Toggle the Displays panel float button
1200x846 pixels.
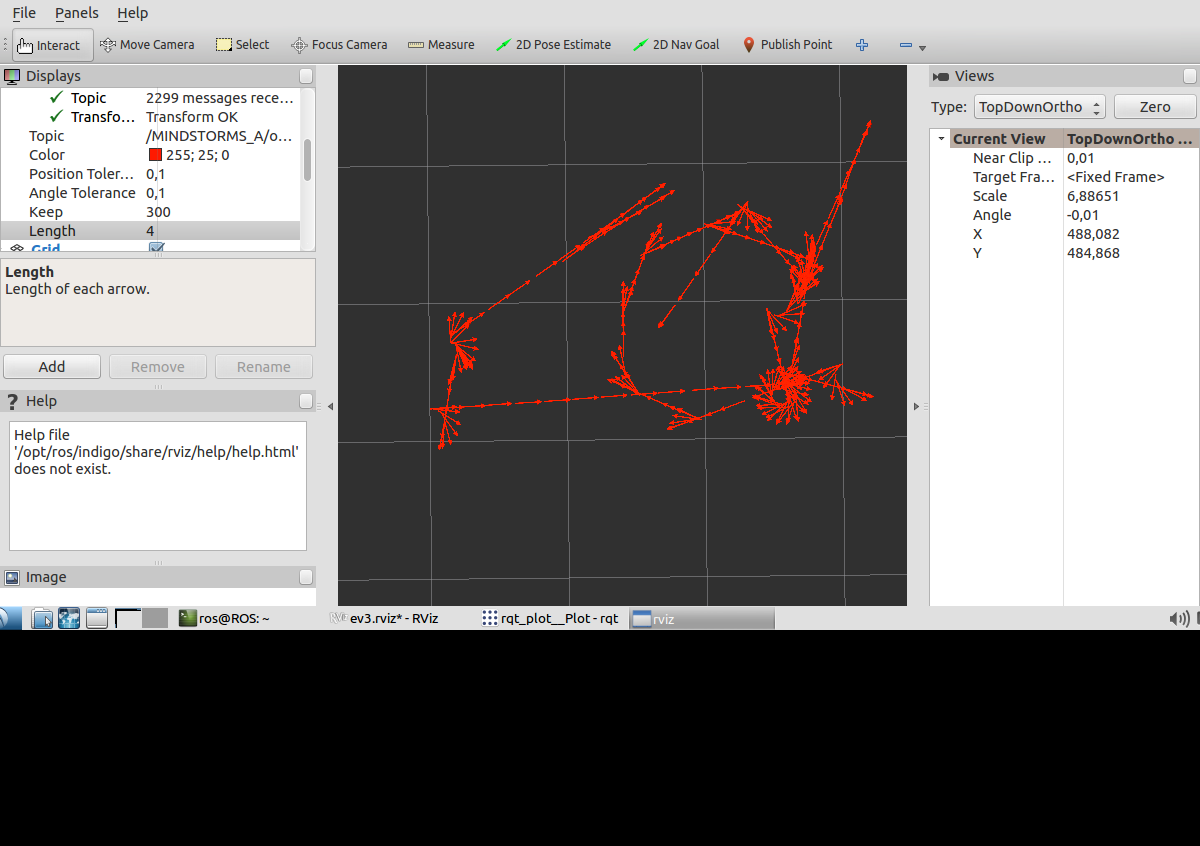tap(306, 76)
